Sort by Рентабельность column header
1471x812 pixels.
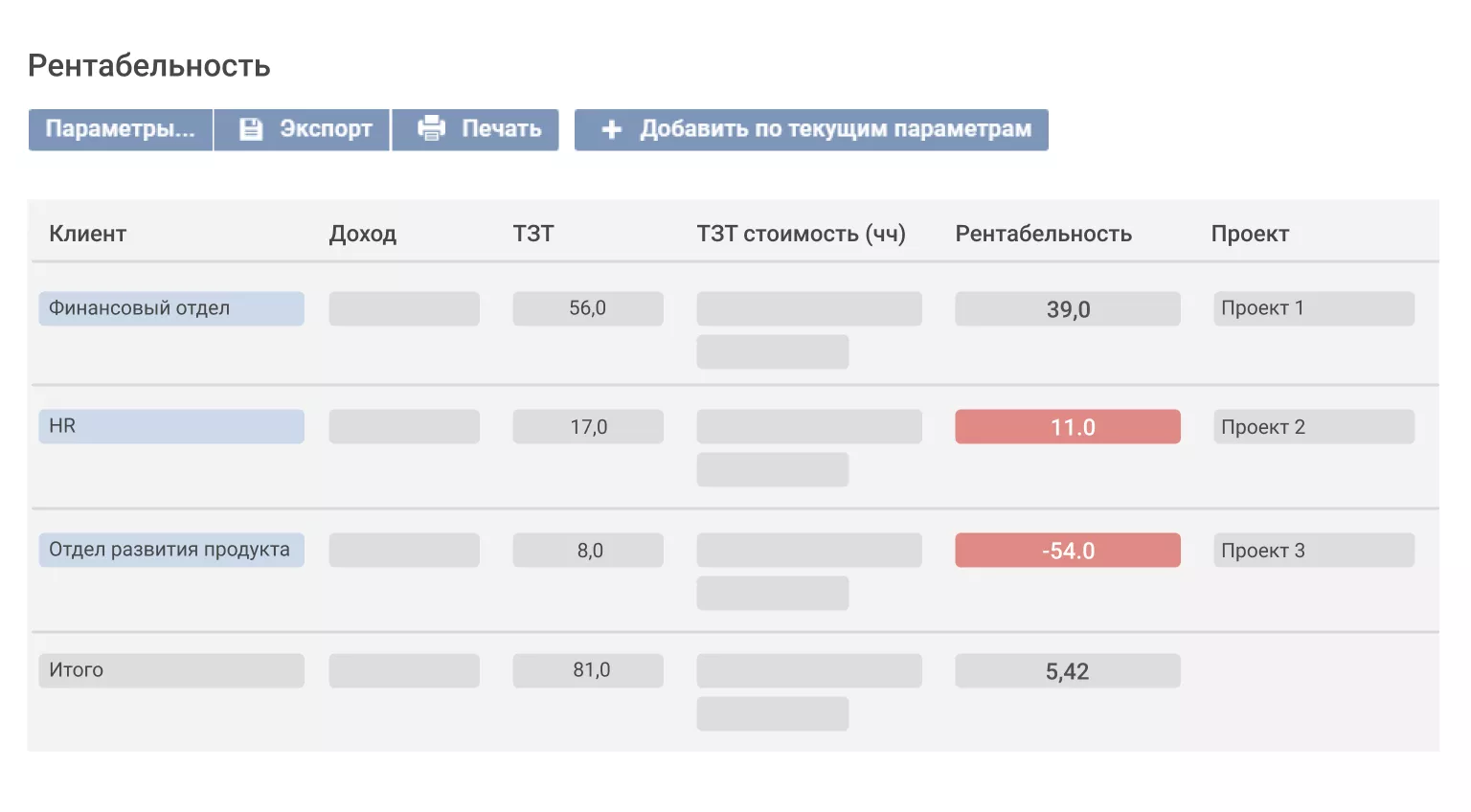point(1043,234)
